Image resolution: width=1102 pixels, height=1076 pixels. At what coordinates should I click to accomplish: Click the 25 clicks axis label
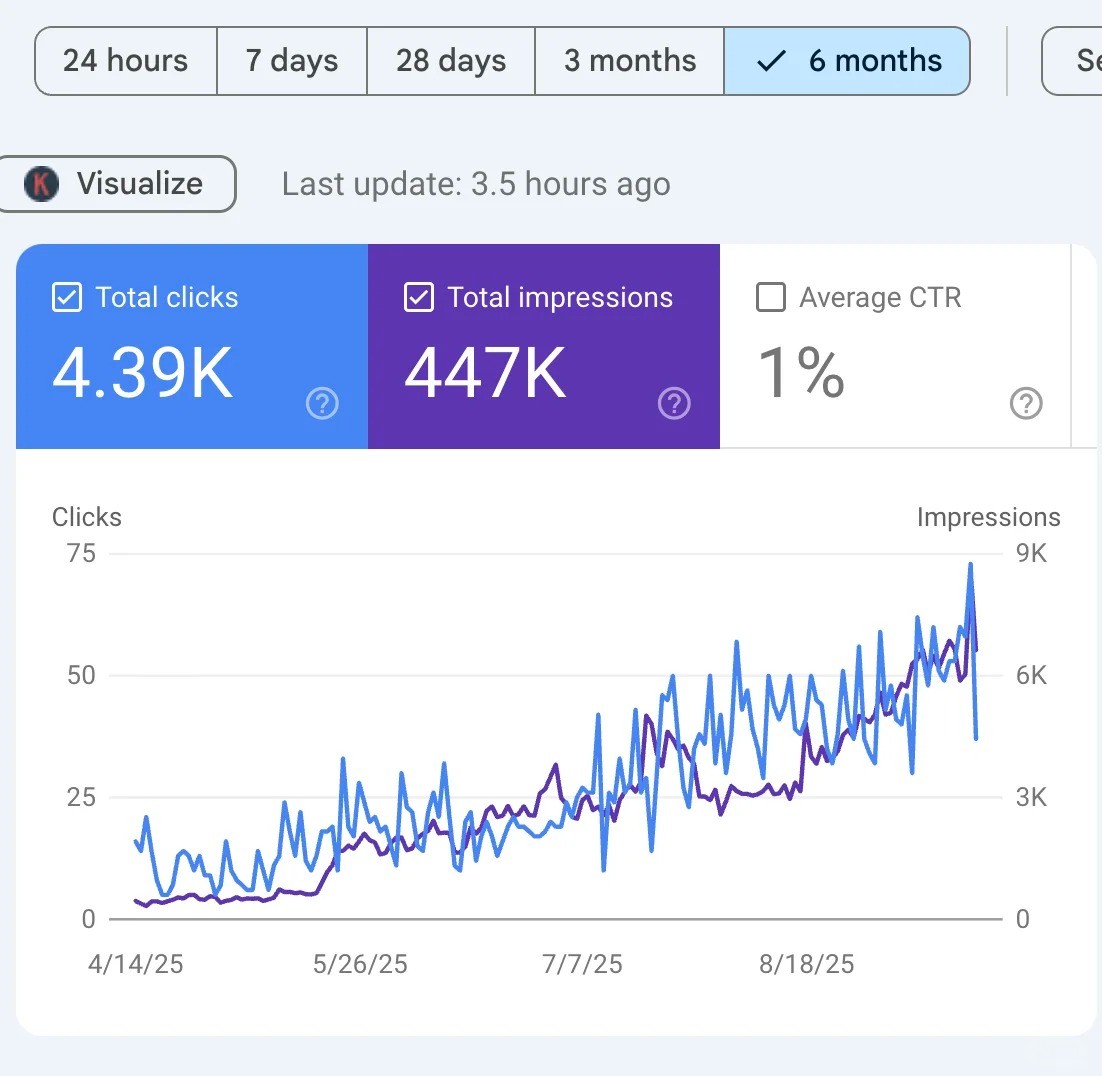(82, 798)
